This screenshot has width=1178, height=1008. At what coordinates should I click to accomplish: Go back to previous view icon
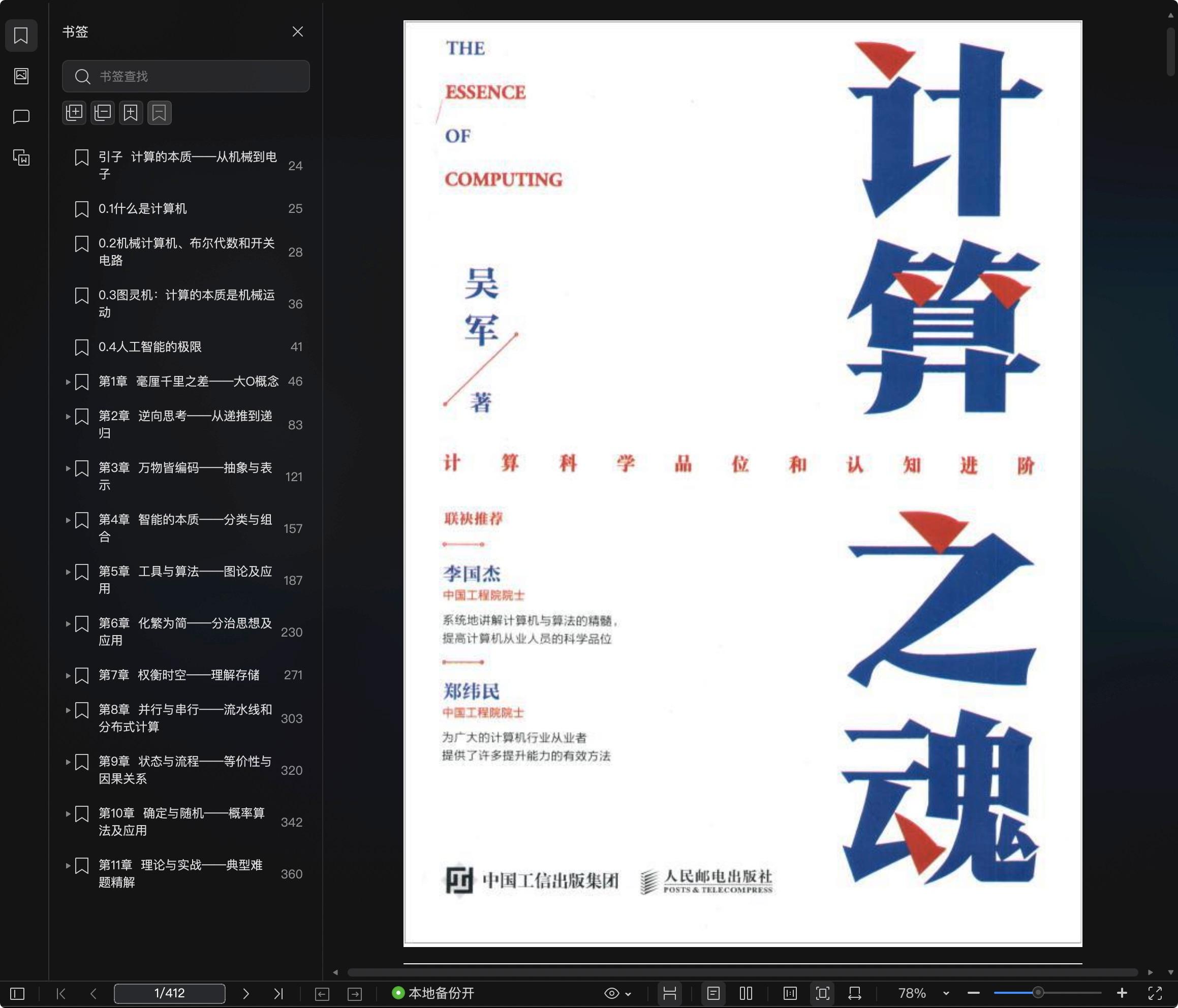coord(322,994)
